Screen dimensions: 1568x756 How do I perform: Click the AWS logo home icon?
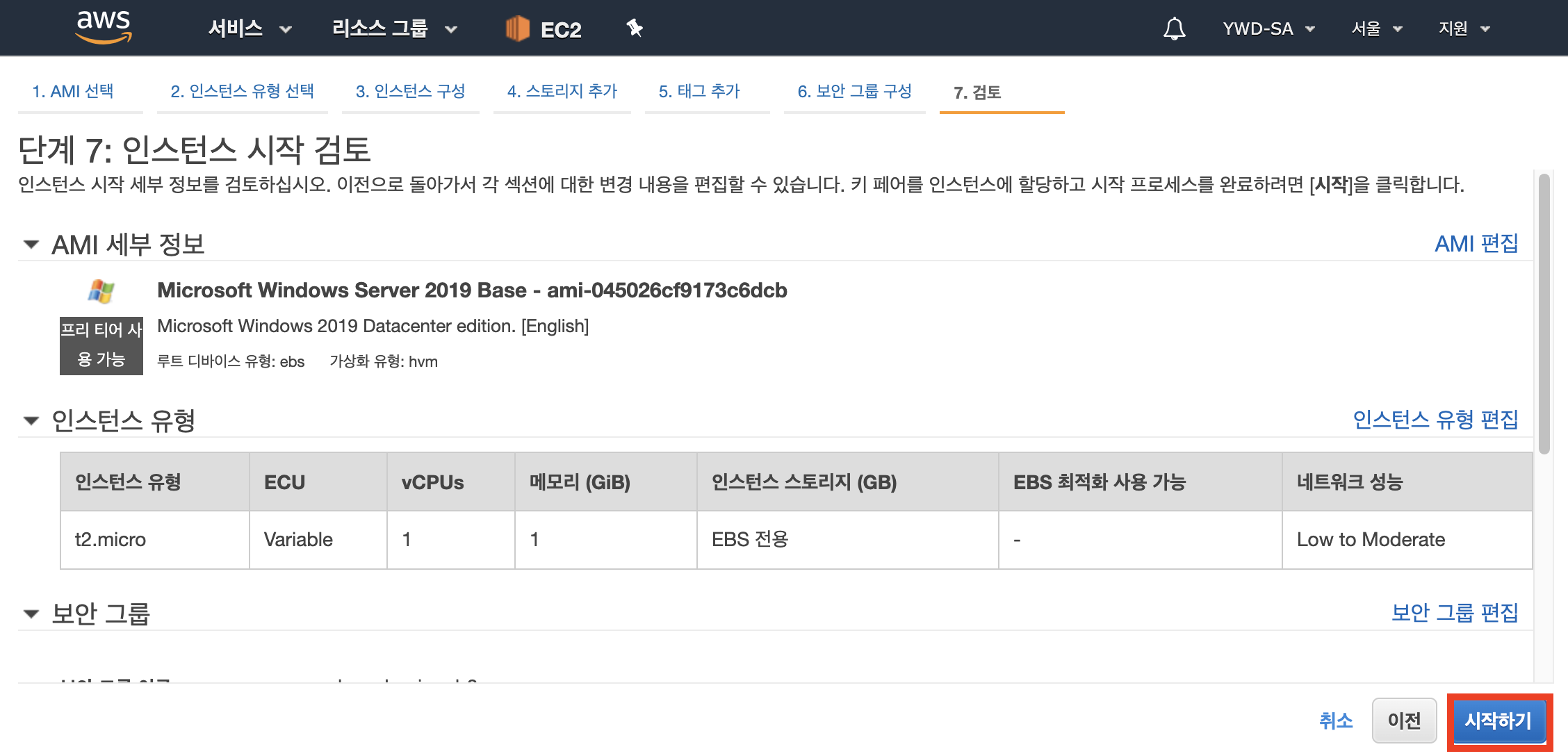[x=104, y=27]
